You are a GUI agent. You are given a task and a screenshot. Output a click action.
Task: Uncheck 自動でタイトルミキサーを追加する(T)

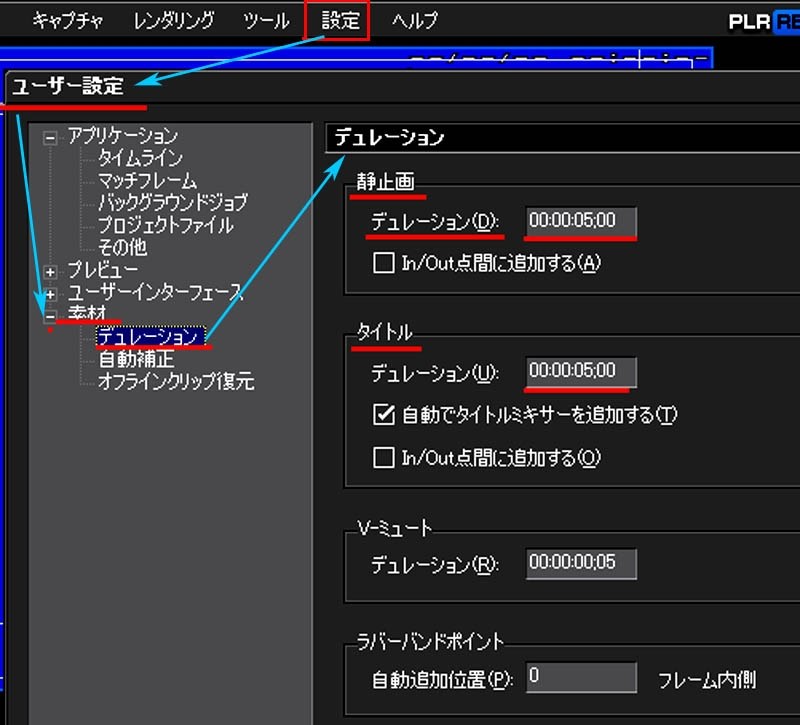[x=384, y=414]
